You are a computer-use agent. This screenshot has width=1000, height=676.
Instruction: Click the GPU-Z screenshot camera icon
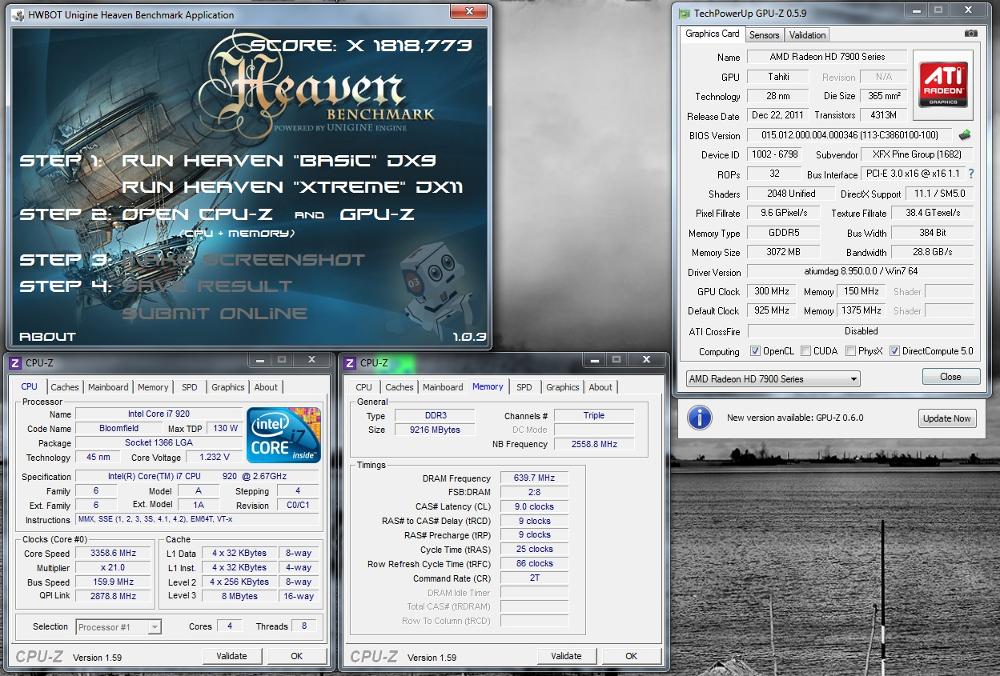coord(971,34)
